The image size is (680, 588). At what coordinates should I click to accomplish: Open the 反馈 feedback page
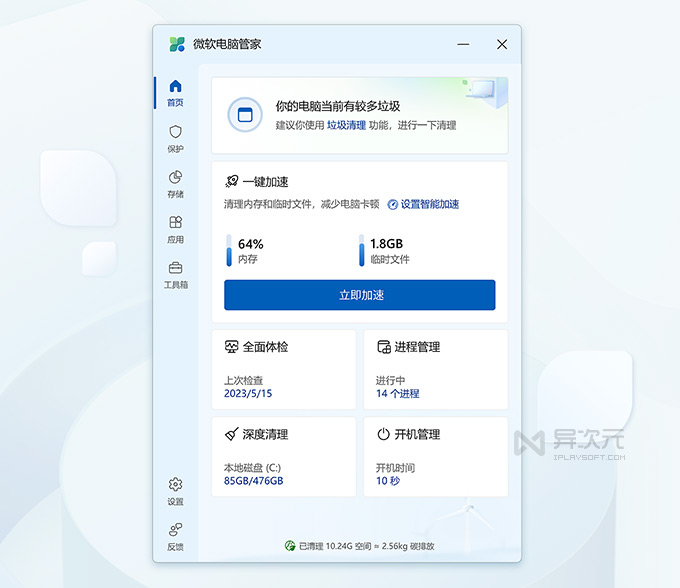[x=176, y=537]
